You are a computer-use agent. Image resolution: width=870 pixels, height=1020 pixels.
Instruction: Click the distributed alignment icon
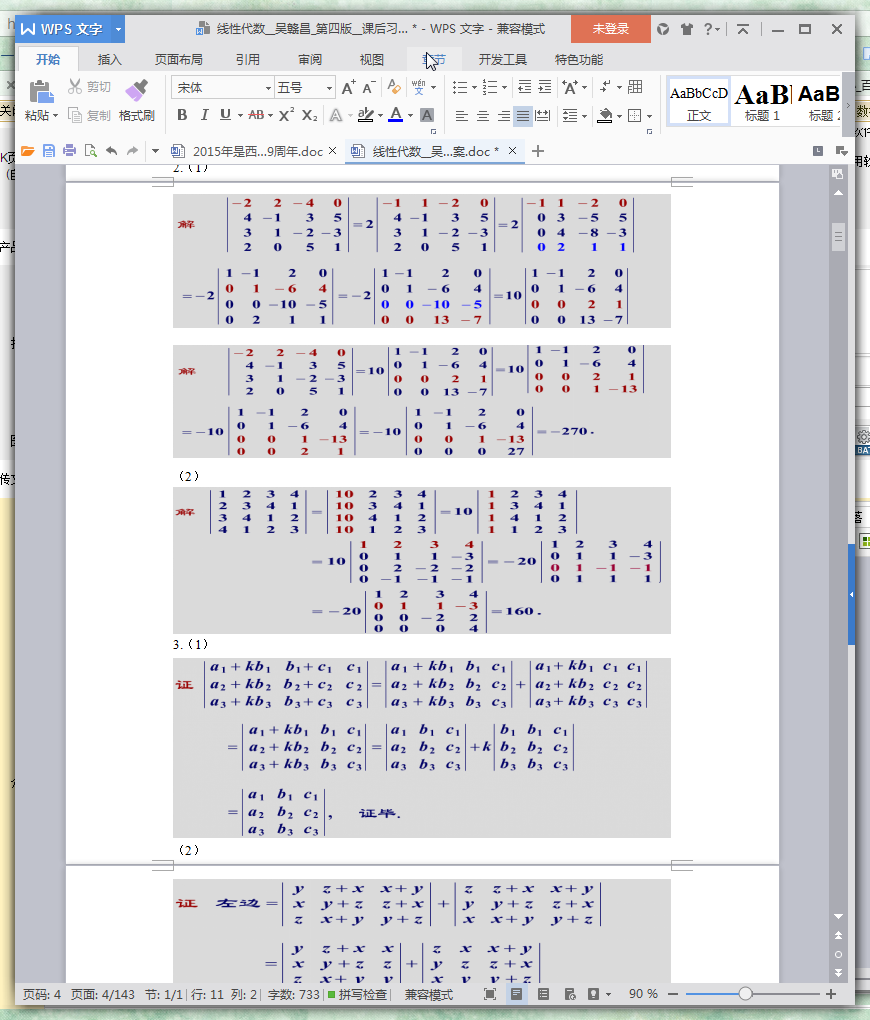542,116
